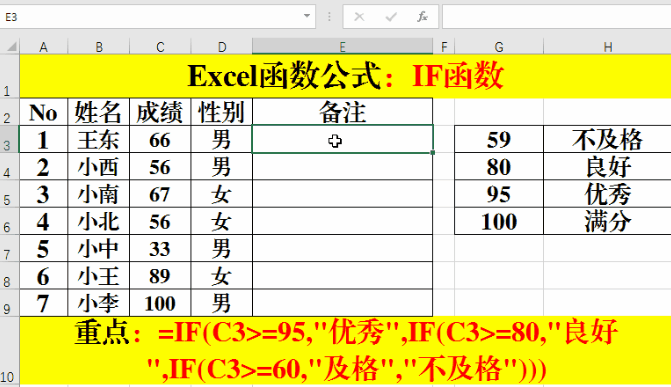
Task: Click the '重点' formula note cell
Action: tap(345, 351)
